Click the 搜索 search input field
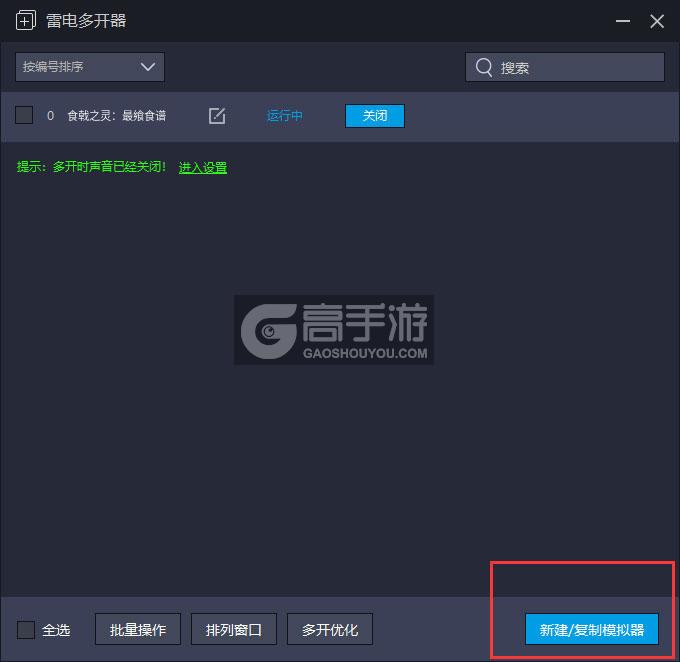This screenshot has width=680, height=662. coord(565,67)
